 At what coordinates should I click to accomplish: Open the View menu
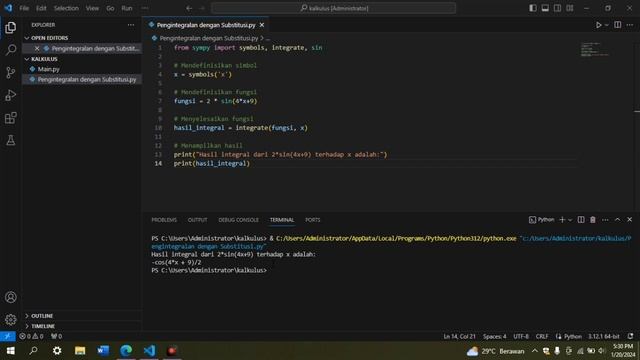[x=92, y=8]
